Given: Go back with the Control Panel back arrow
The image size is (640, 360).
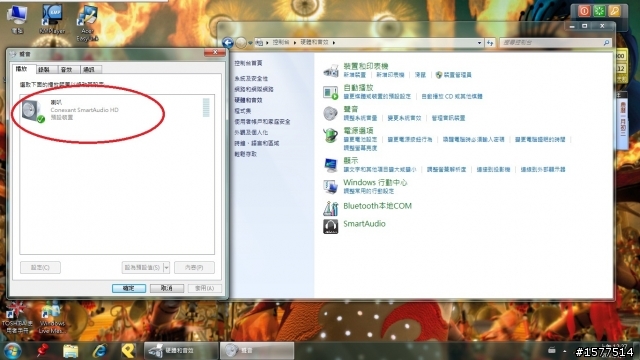Looking at the screenshot, I should coord(228,42).
